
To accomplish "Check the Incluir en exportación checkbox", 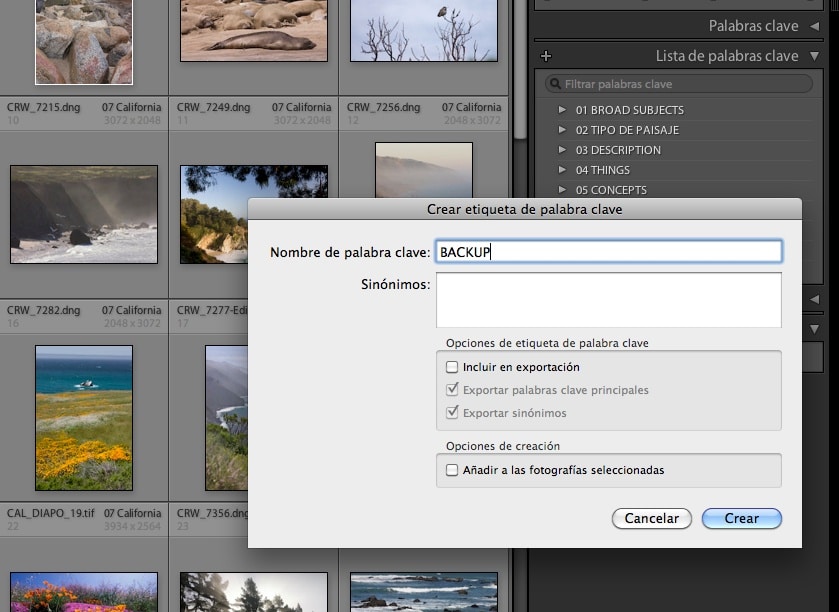I will pyautogui.click(x=452, y=367).
